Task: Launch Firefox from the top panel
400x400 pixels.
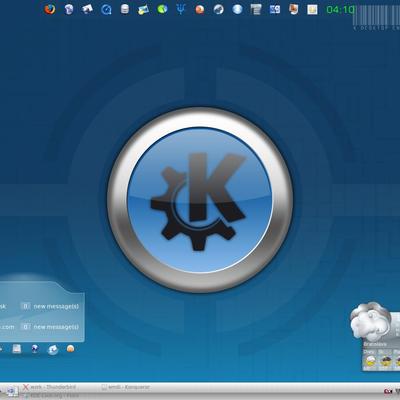Action: pyautogui.click(x=50, y=9)
